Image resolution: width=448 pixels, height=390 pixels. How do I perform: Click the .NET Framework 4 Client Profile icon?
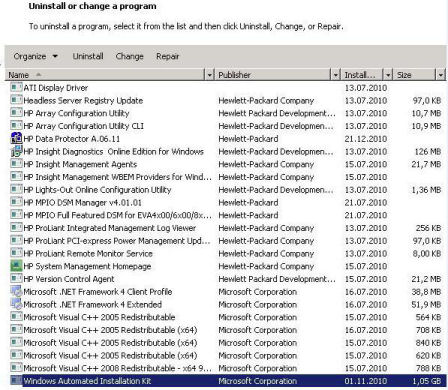point(16,291)
